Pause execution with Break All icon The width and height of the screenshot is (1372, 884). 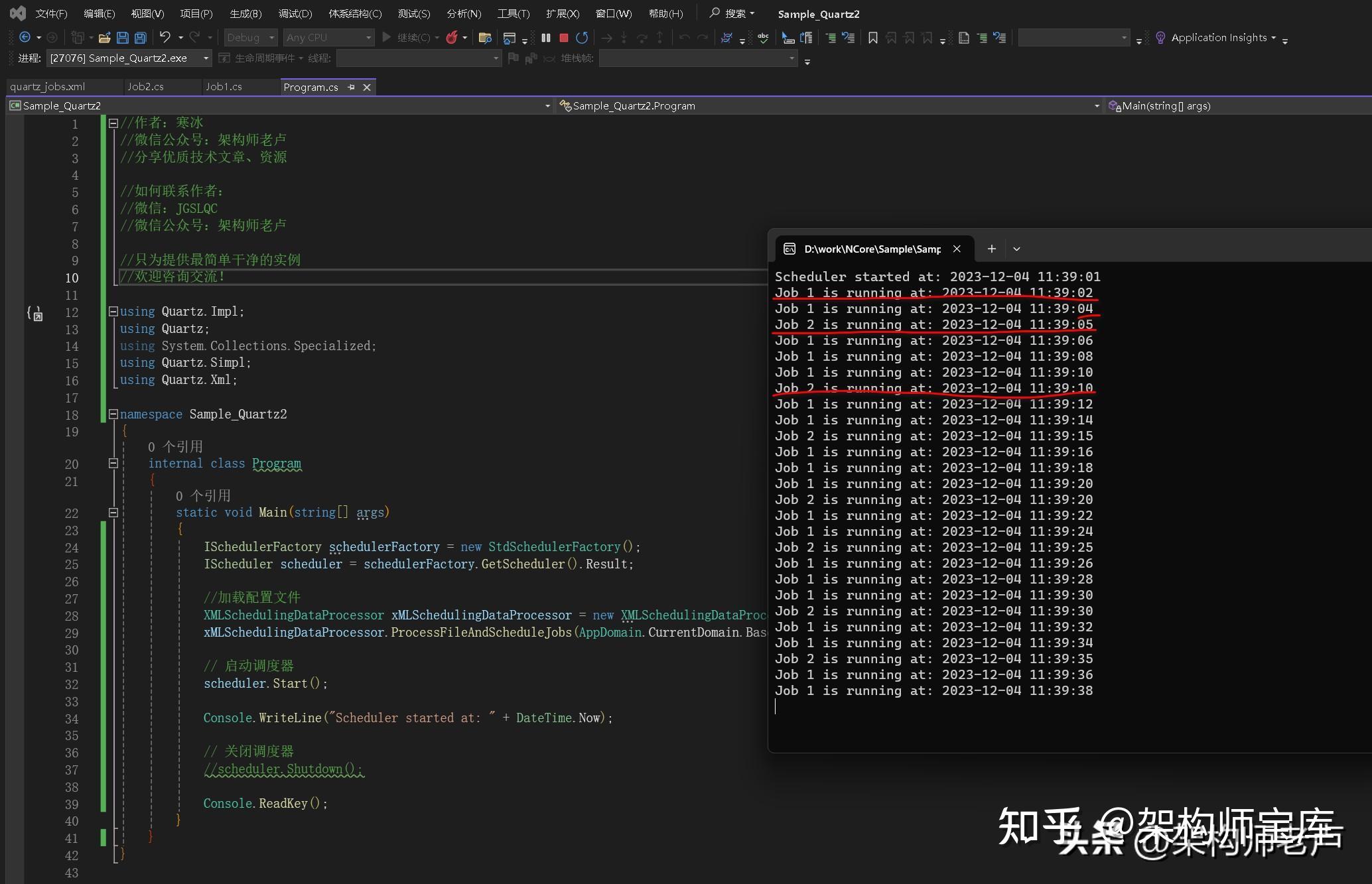click(x=546, y=38)
